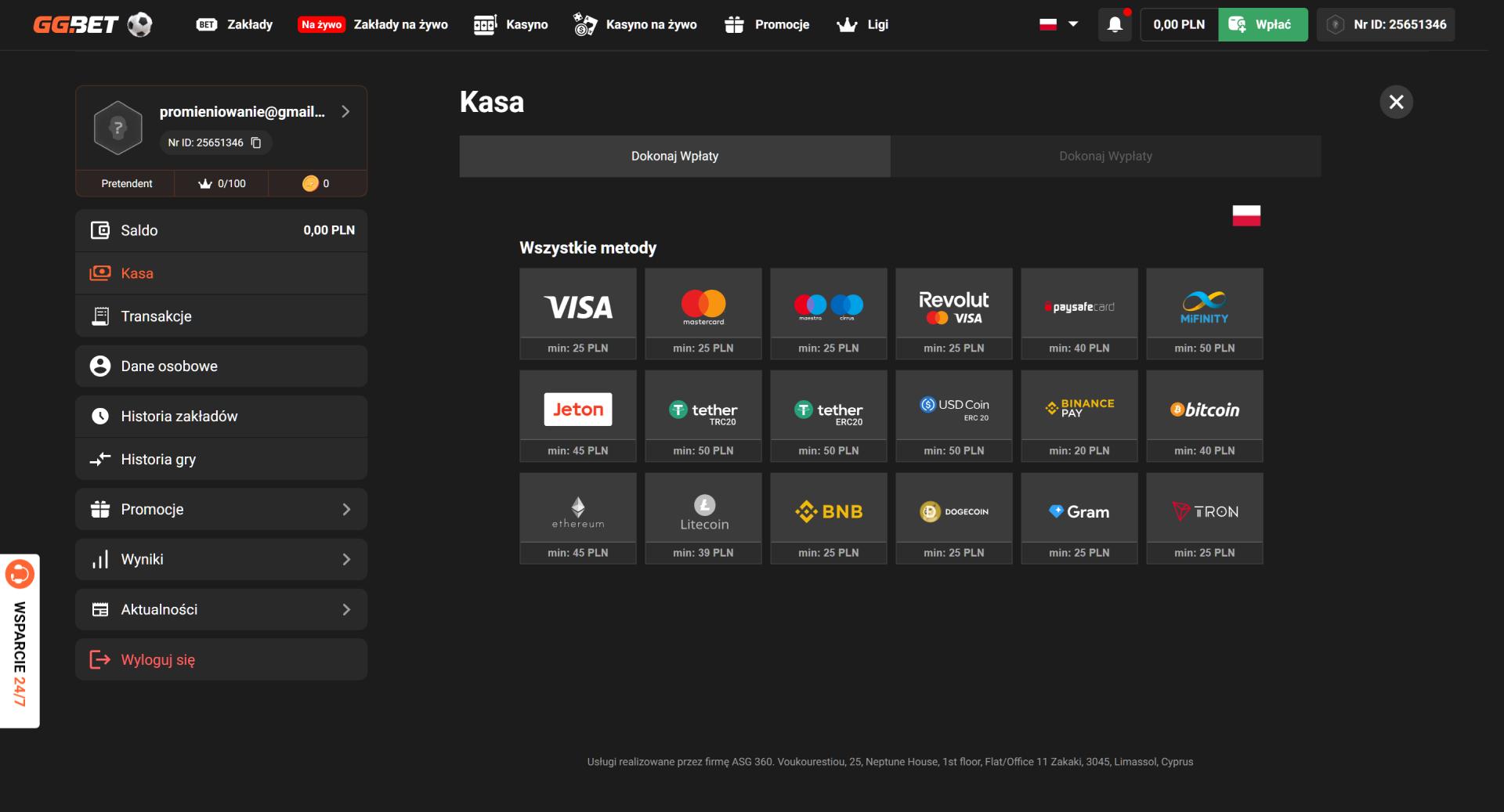
Task: Click the ASG 360 footer address text
Action: pos(891,762)
